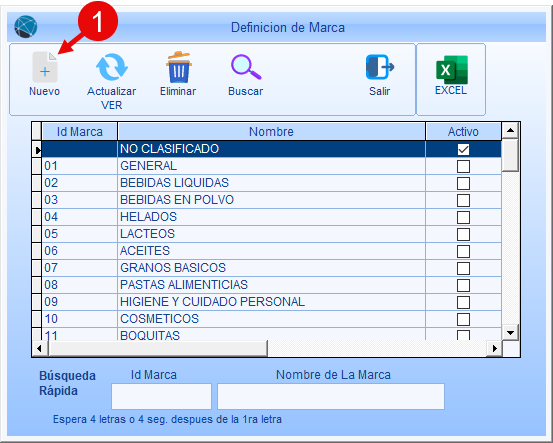The width and height of the screenshot is (553, 443).
Task: Select the BEBIDAS LIQUIDAS row
Action: point(271,183)
